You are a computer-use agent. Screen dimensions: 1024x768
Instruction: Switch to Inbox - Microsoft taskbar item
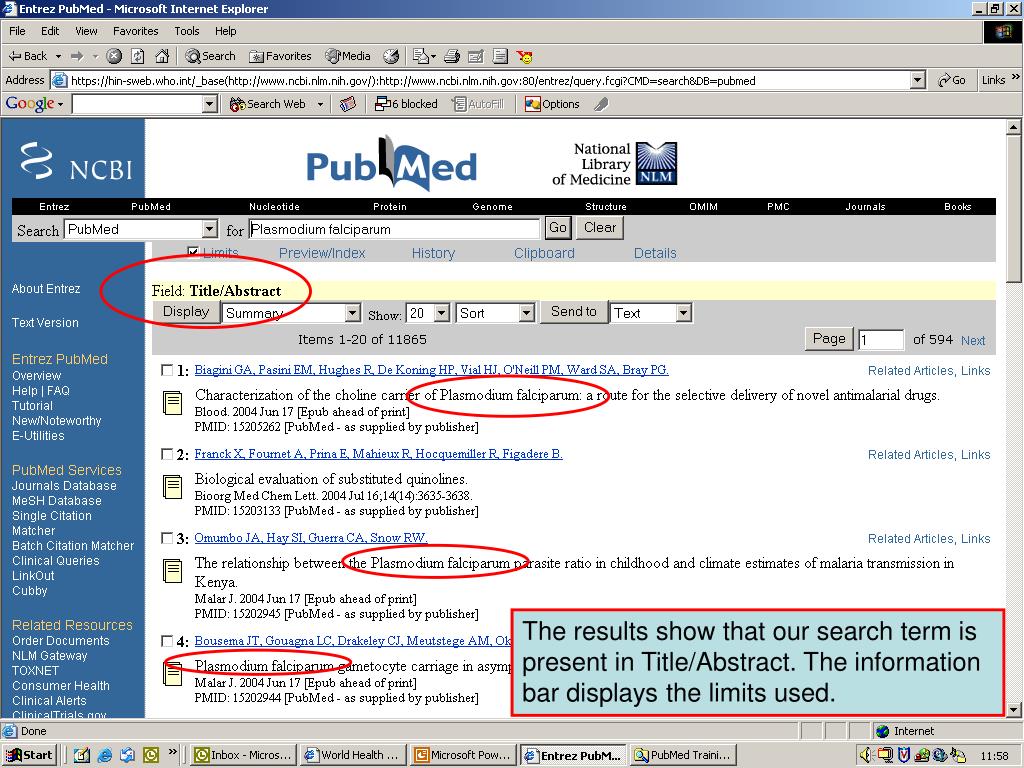[244, 755]
